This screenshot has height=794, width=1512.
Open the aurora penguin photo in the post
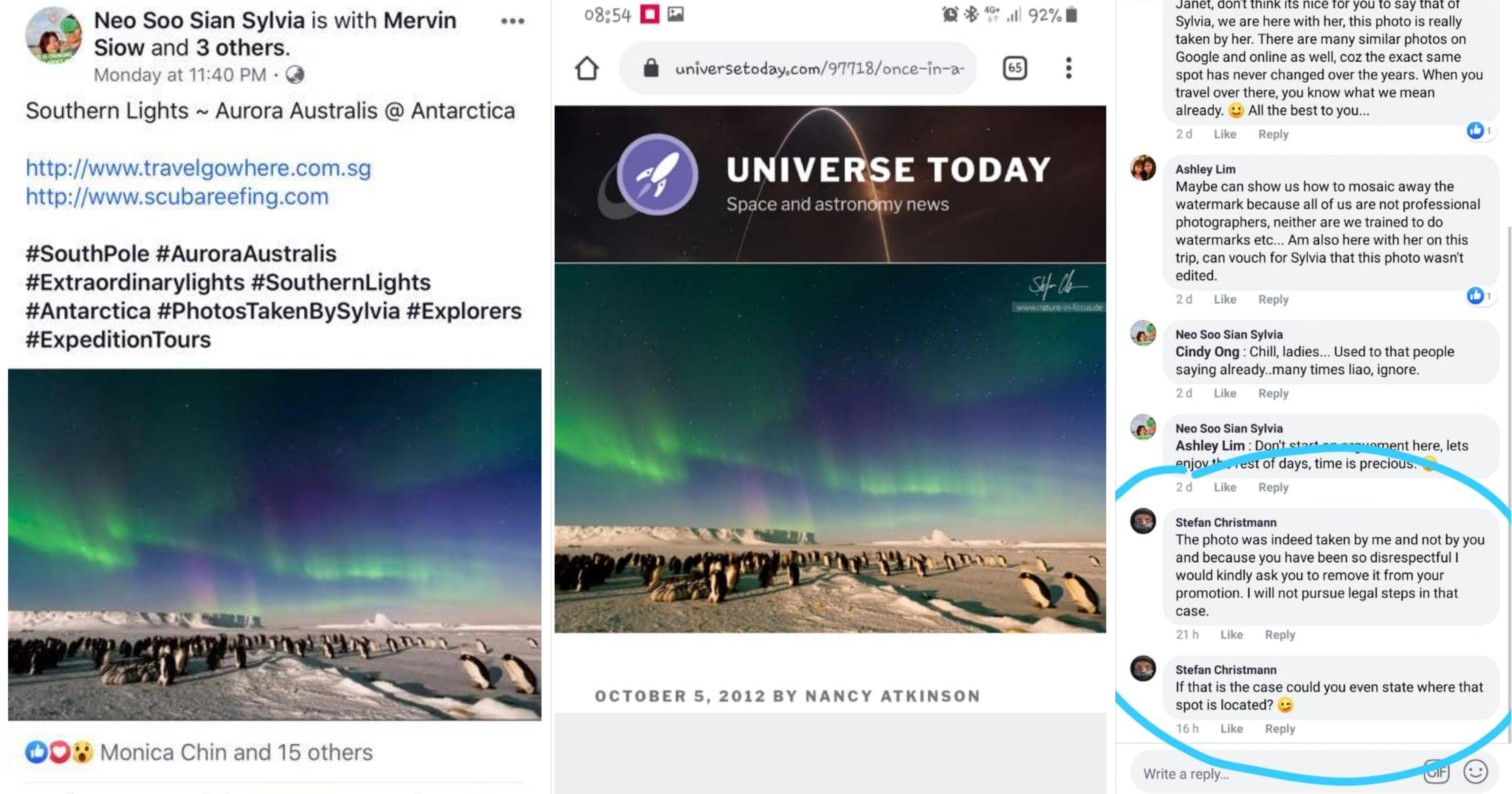point(275,544)
